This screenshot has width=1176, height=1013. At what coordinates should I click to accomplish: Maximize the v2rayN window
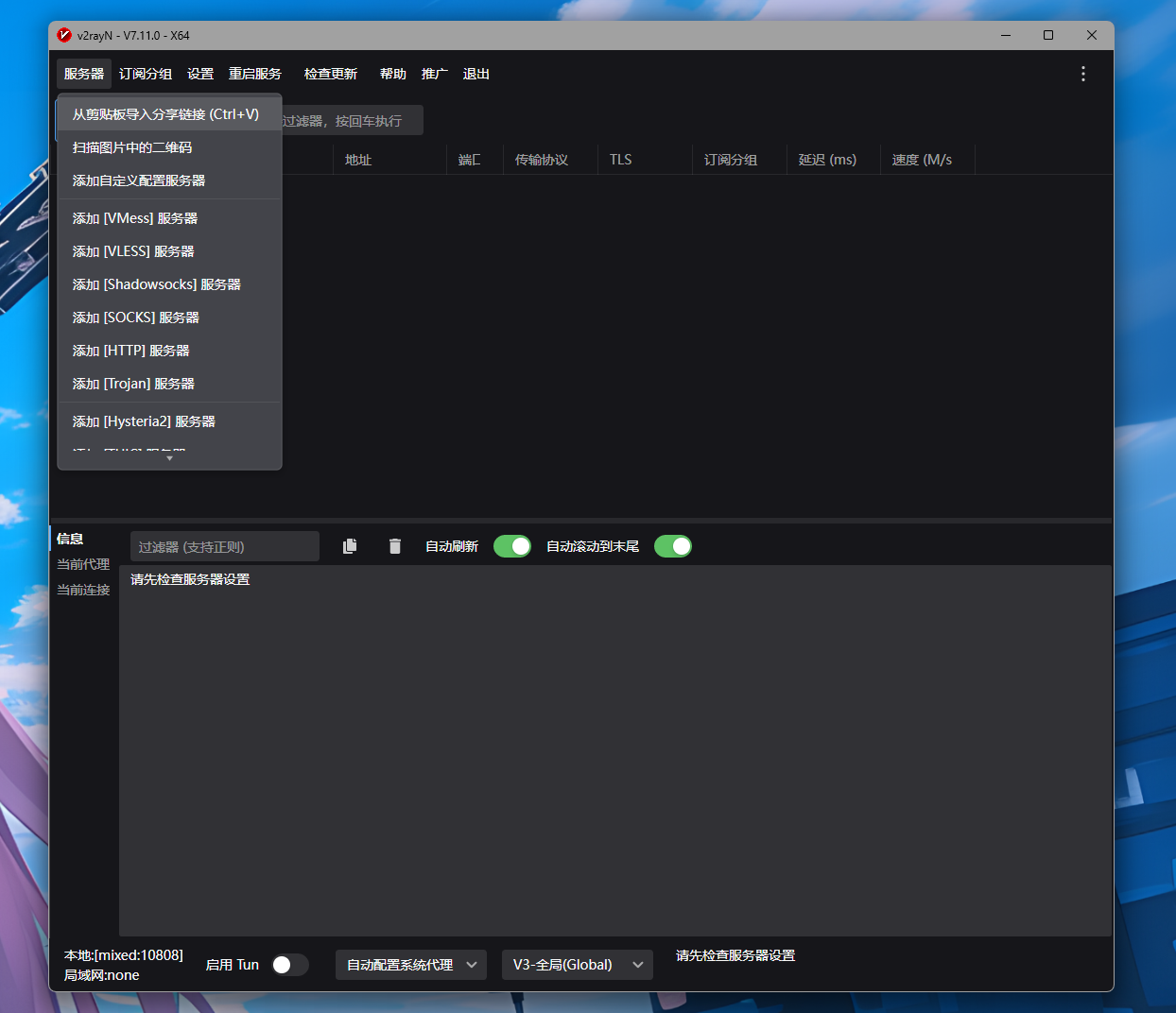coord(1048,35)
